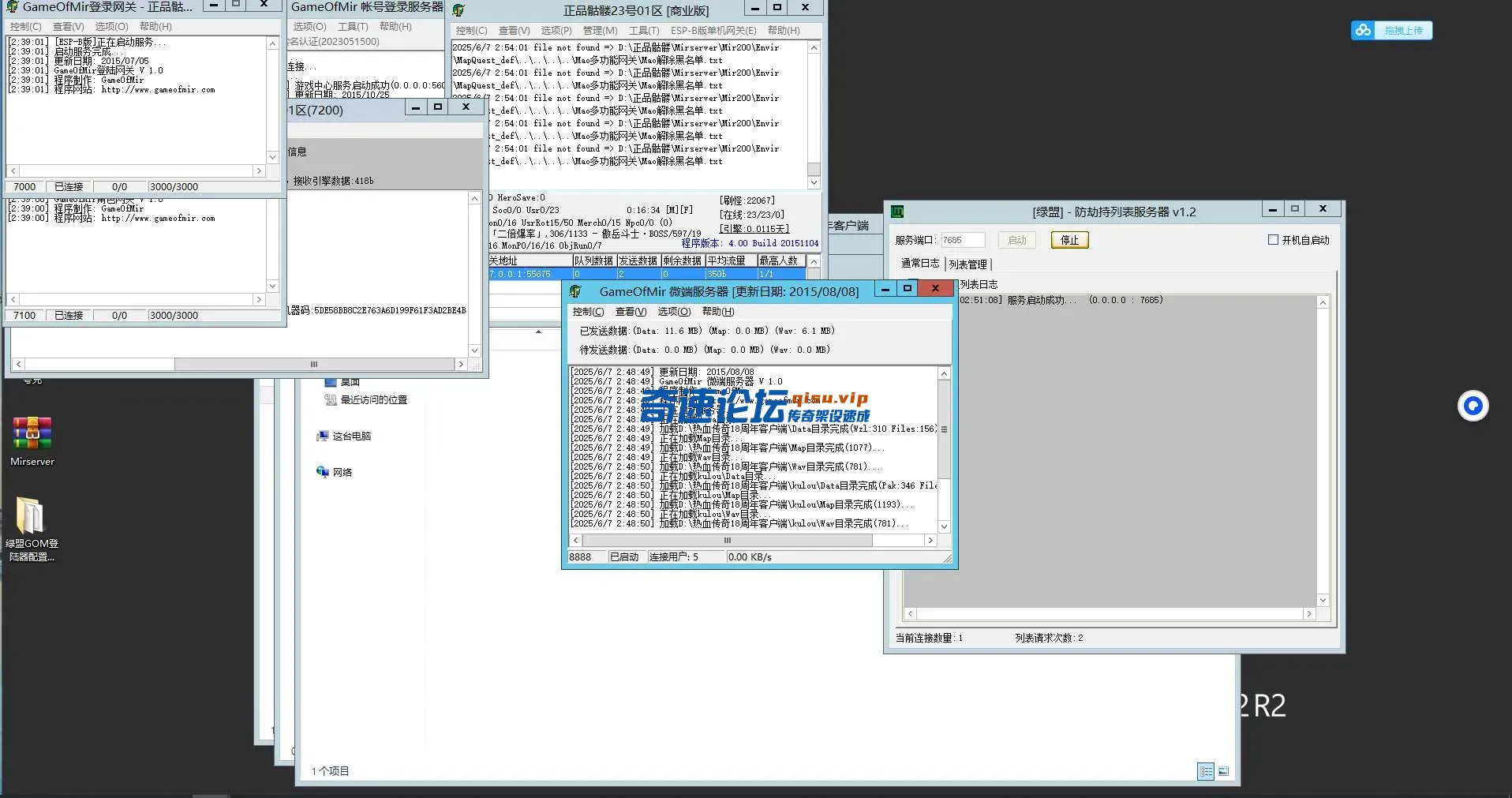1512x798 pixels.
Task: Open 工具(T) menu in 正品骷髅23号01区 window
Action: pos(644,31)
